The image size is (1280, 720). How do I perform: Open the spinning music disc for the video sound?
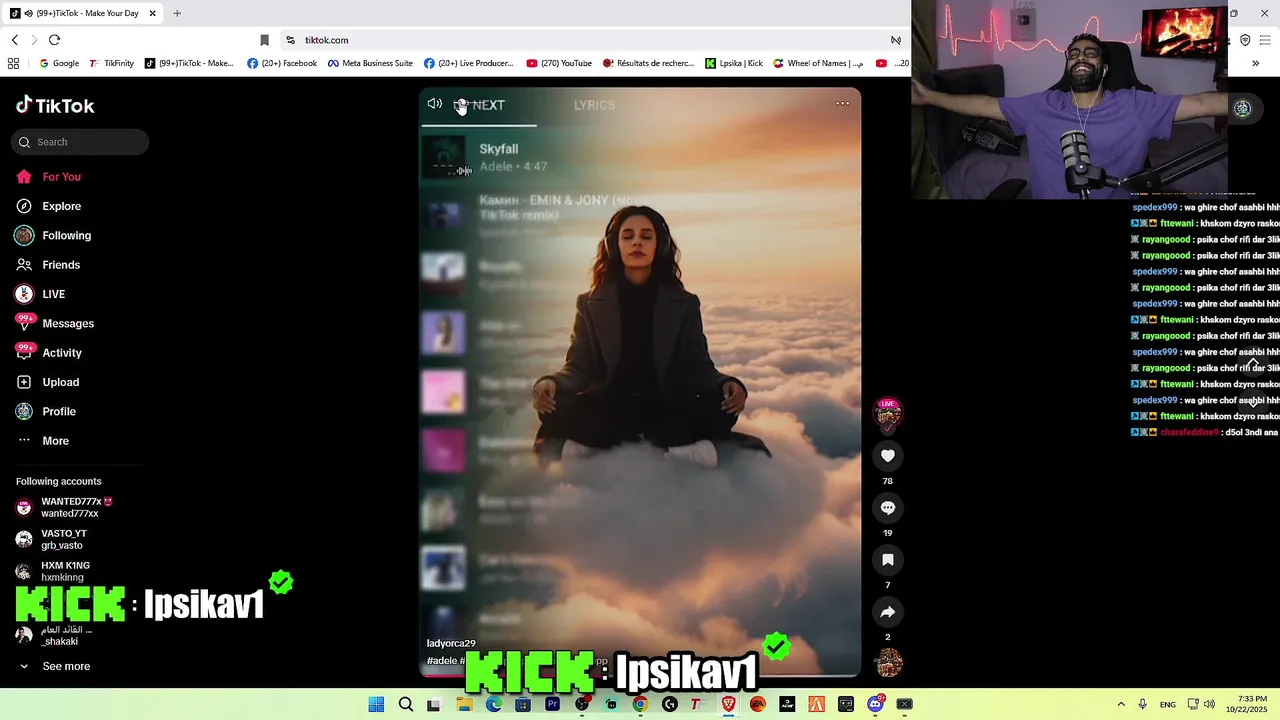click(889, 663)
